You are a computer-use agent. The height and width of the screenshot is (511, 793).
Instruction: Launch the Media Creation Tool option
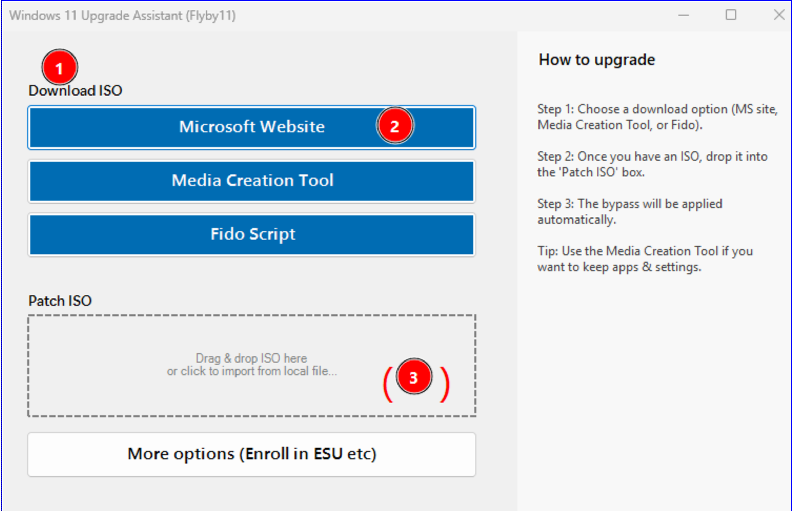(x=251, y=181)
